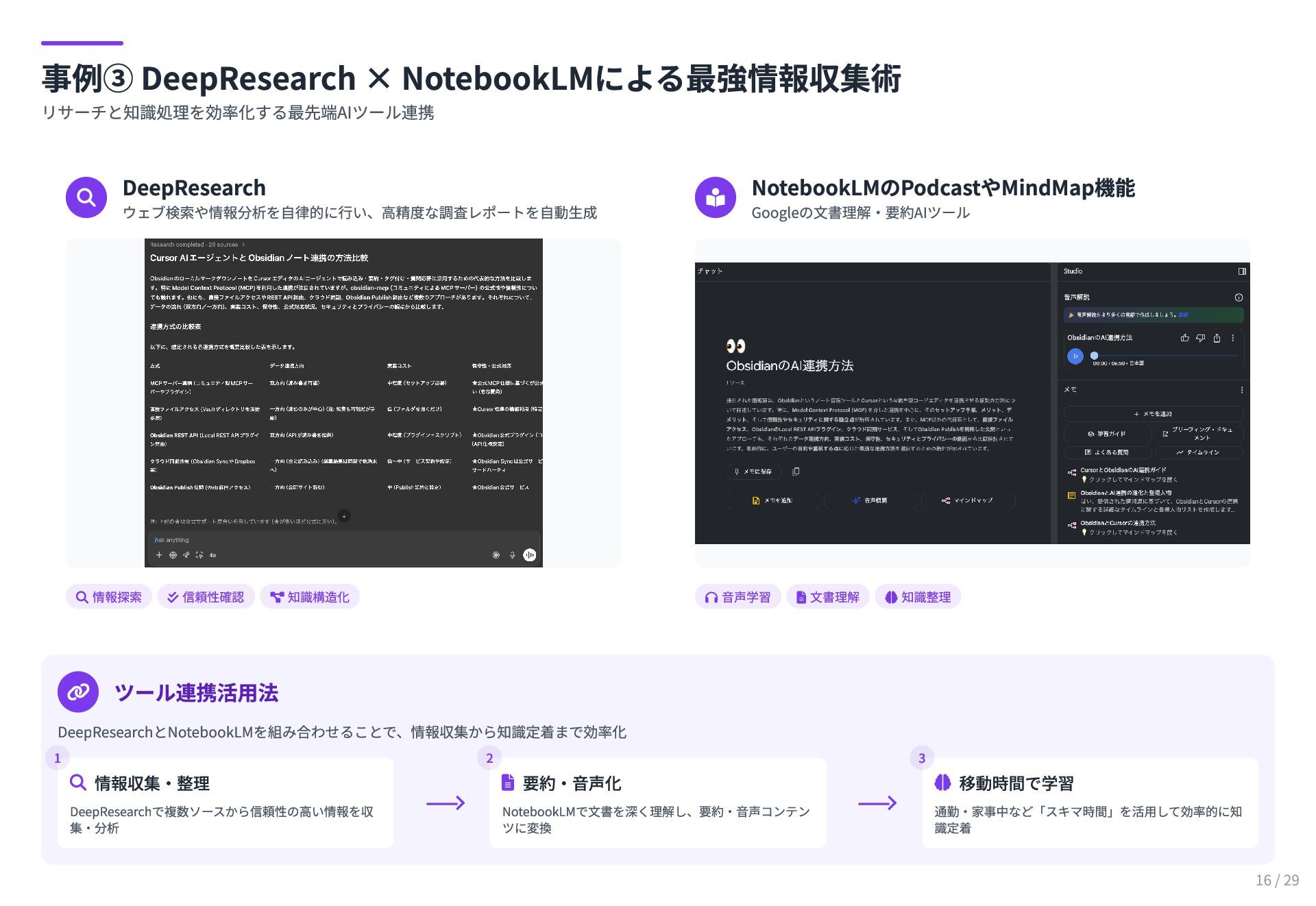Click the white voice mode button in ChatGPT input
Viewport: 1316px width, 906px height.
tap(529, 555)
